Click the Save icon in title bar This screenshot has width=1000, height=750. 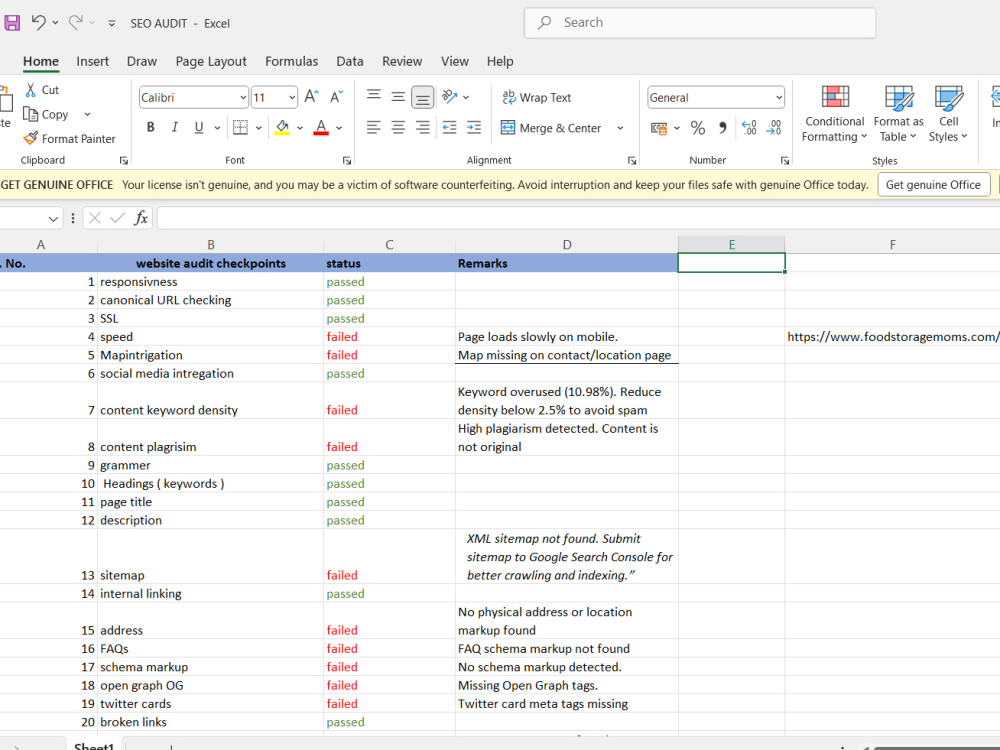[x=12, y=23]
